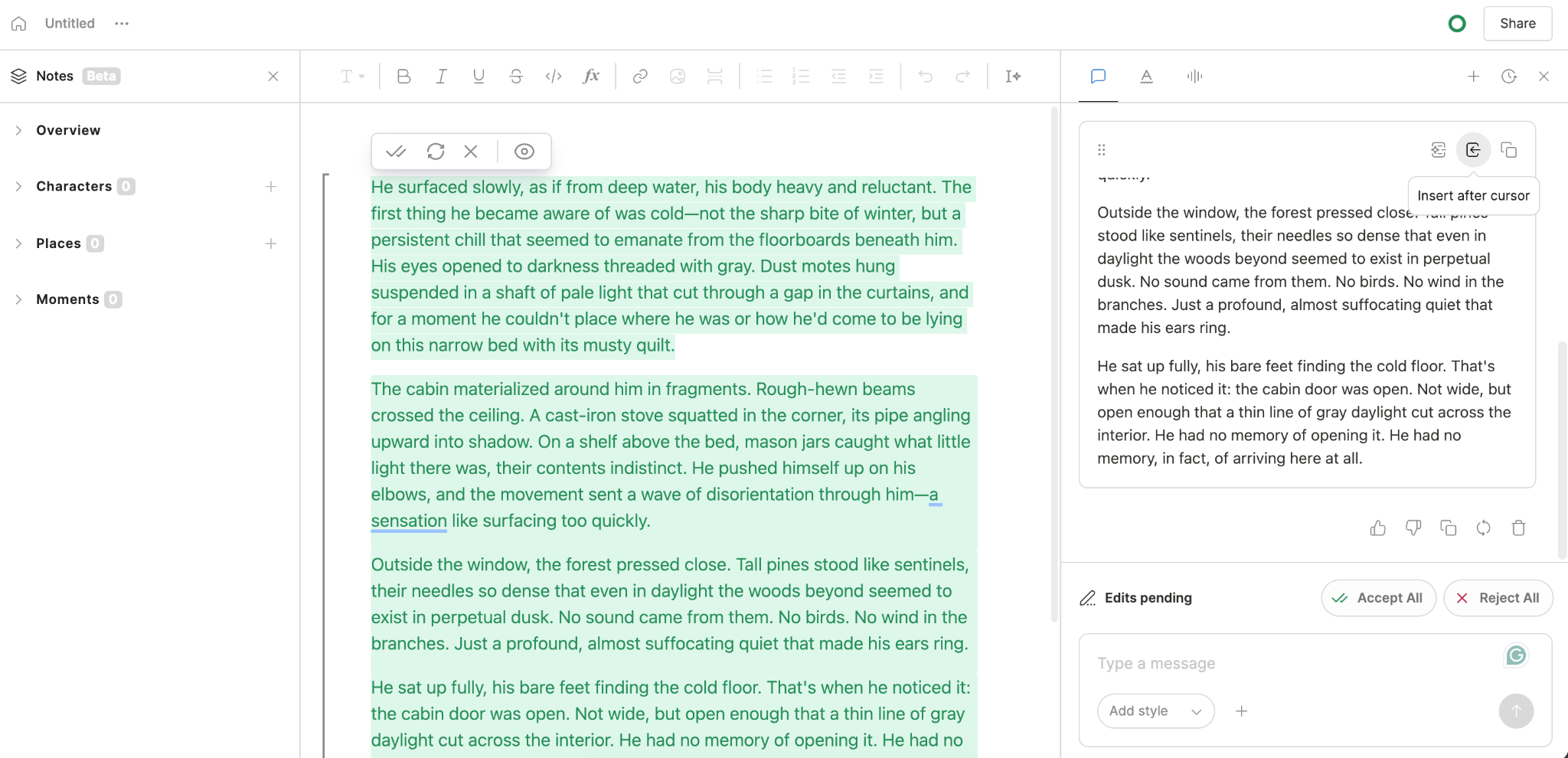
Task: Reject the edit in floating toolbar
Action: coord(471,152)
